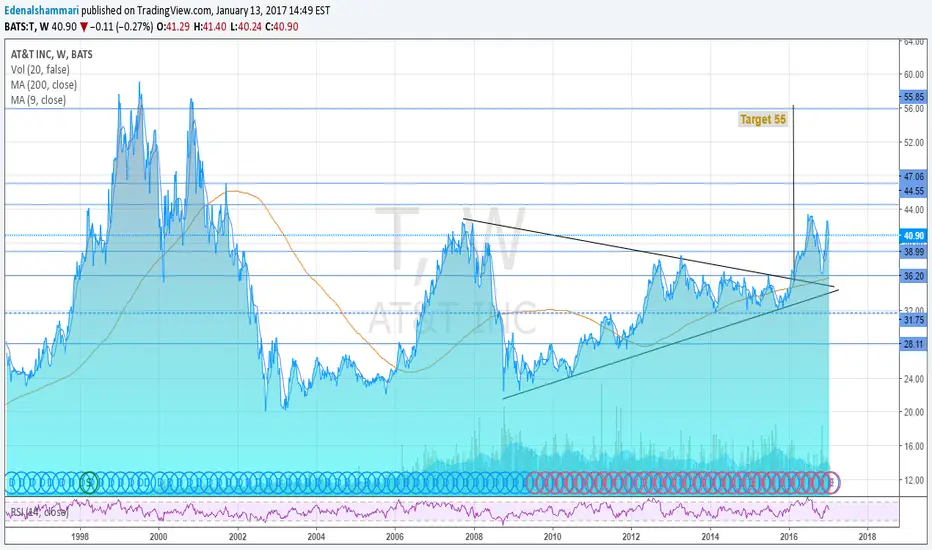
Task: Click the 2010 label on time axis
Action: [552, 536]
